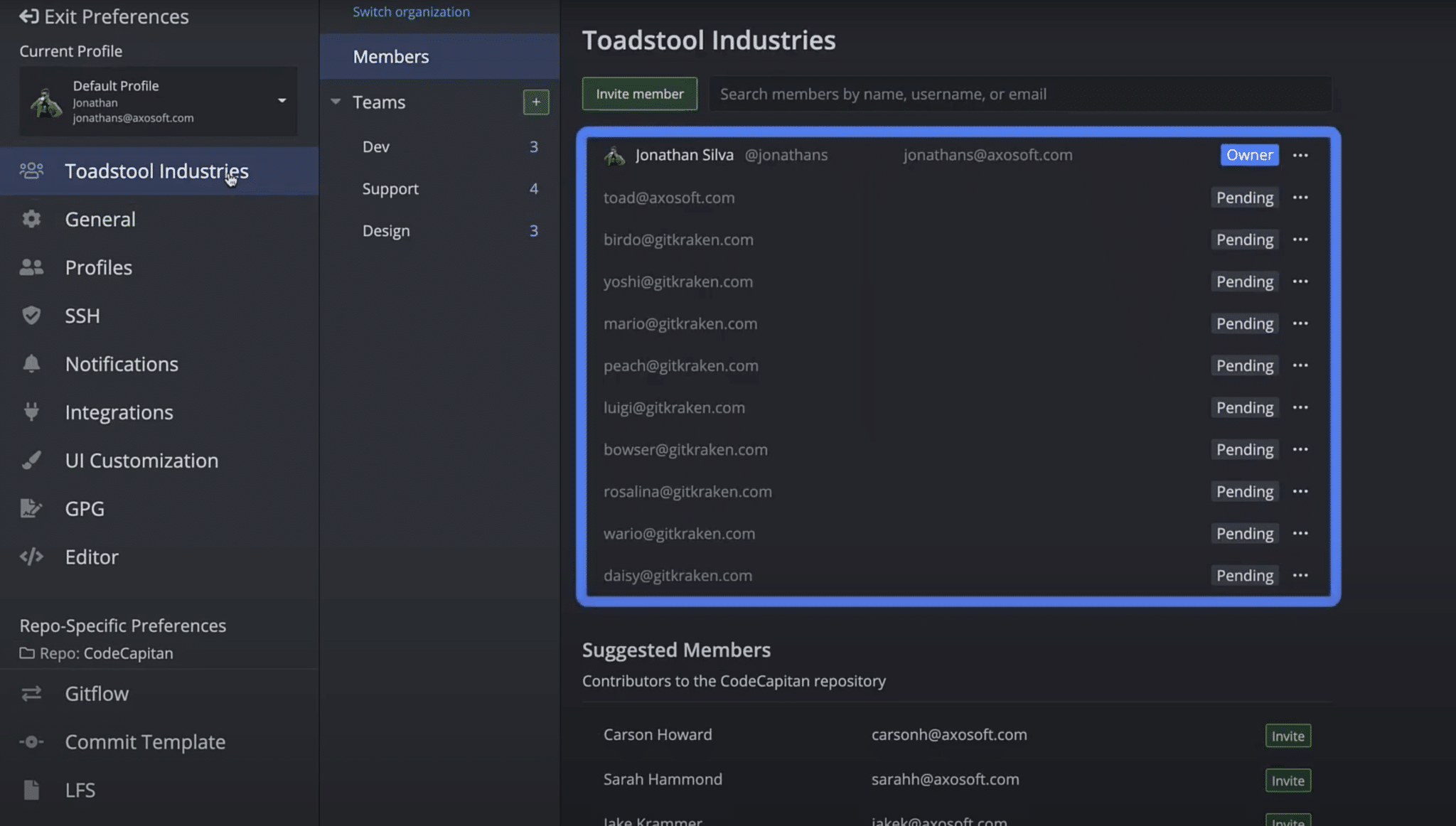Open Integrations via the plug icon

[31, 412]
